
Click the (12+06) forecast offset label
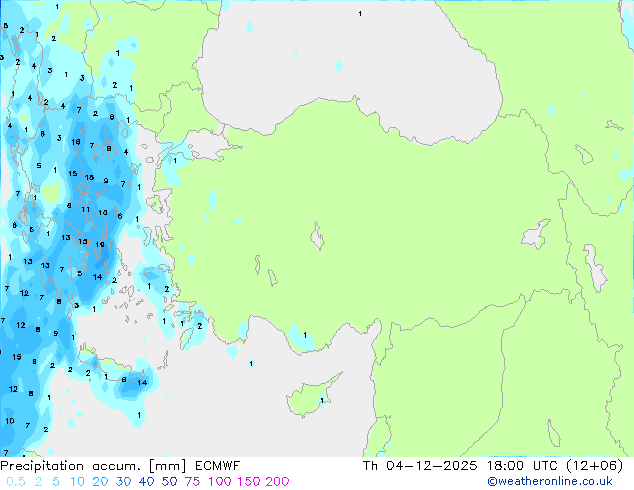(594, 466)
